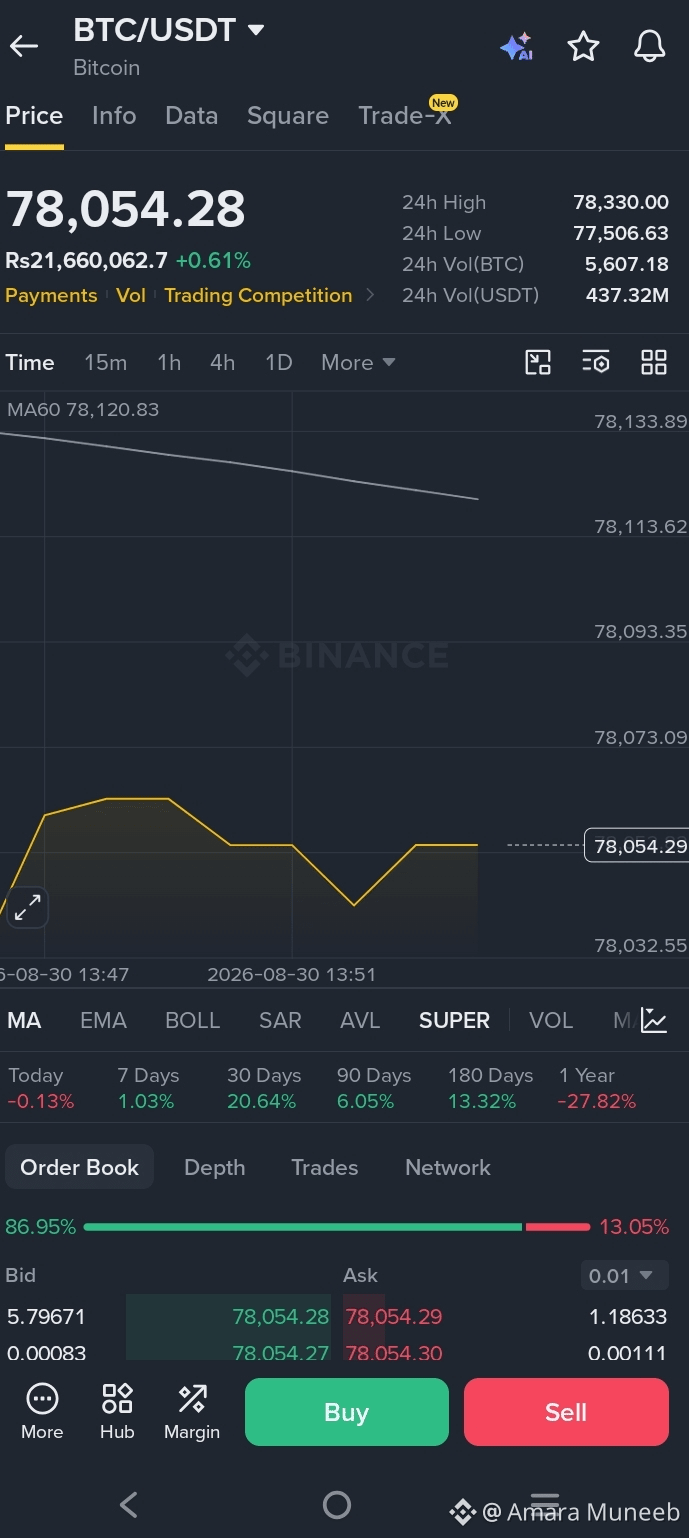Open the Trades tab
This screenshot has width=689, height=1538.
tap(324, 1167)
